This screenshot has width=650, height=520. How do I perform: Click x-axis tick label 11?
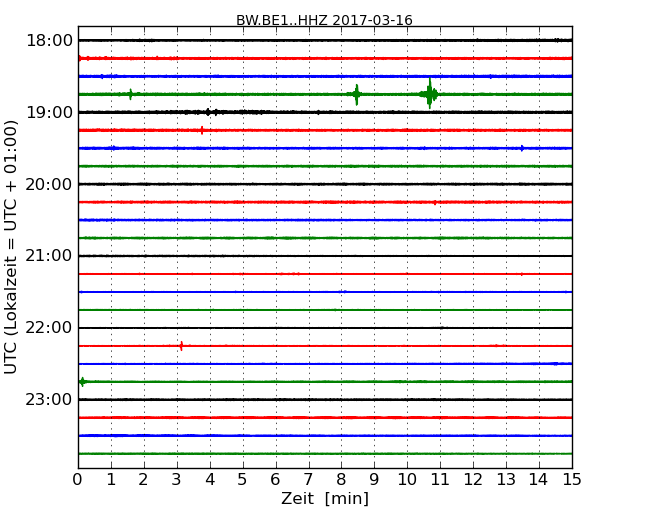[x=440, y=480]
